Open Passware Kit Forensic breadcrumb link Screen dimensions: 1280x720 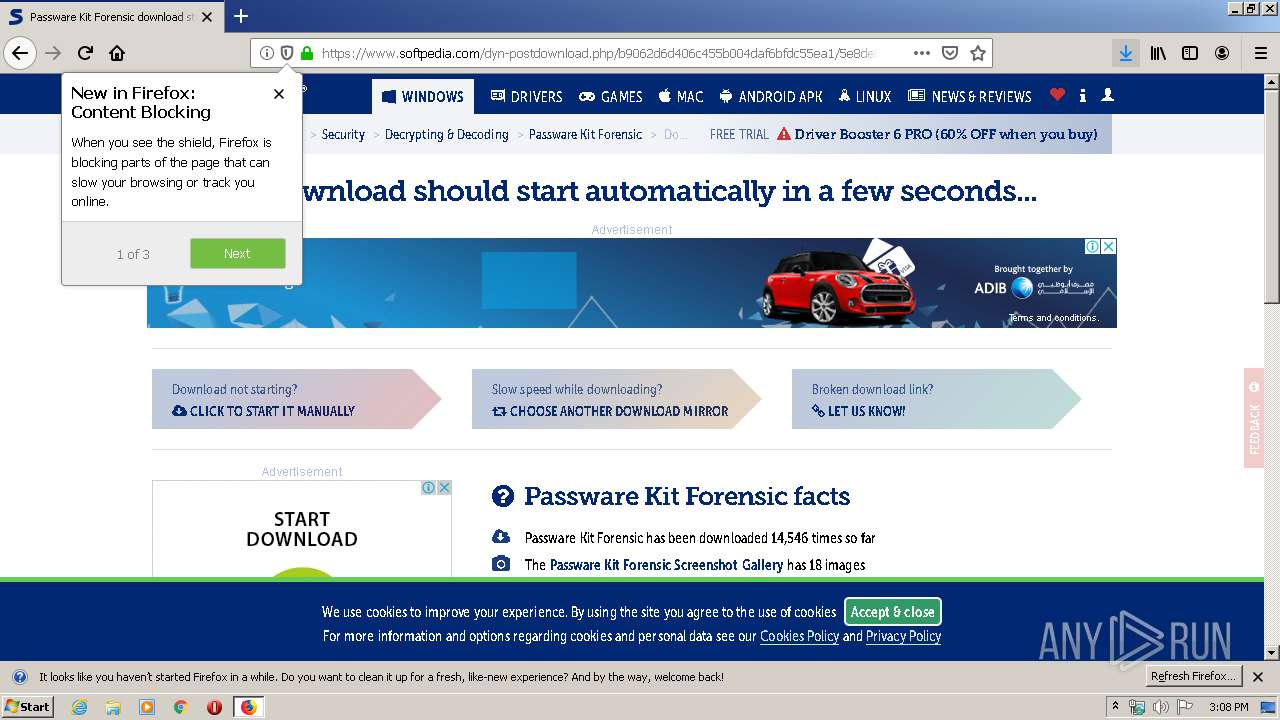(x=585, y=134)
